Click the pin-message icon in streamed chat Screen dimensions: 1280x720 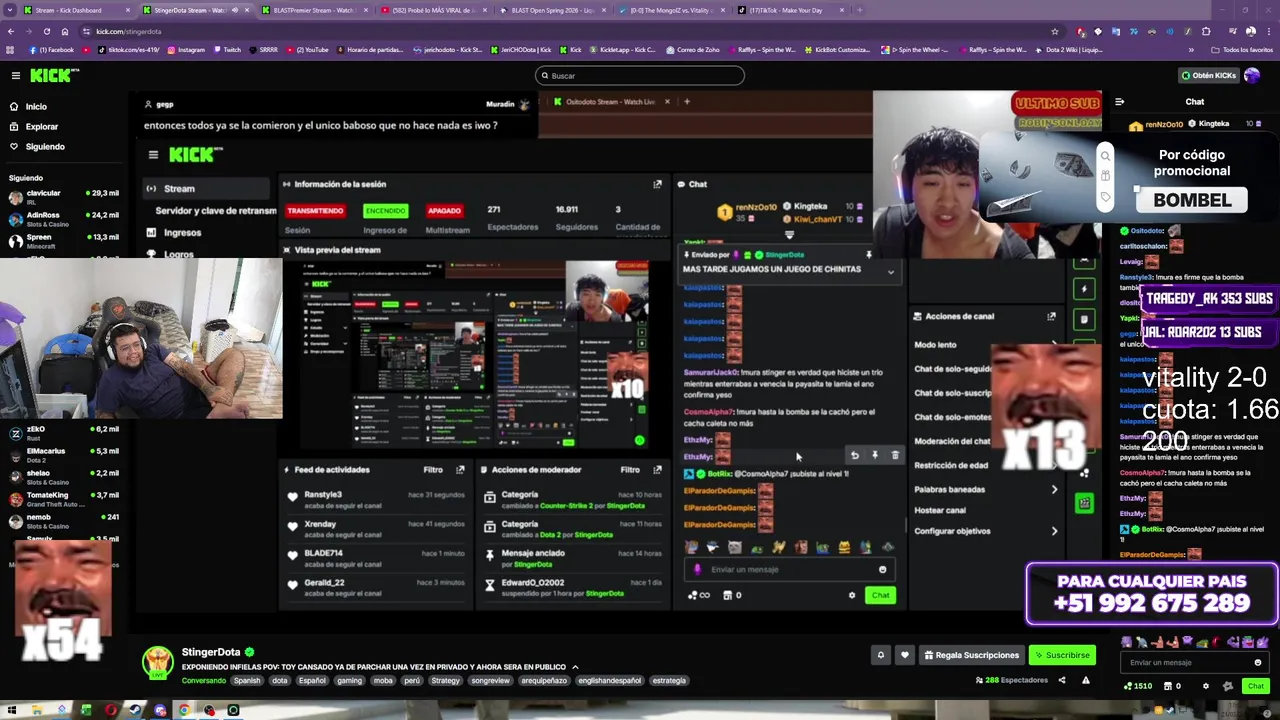click(x=875, y=456)
